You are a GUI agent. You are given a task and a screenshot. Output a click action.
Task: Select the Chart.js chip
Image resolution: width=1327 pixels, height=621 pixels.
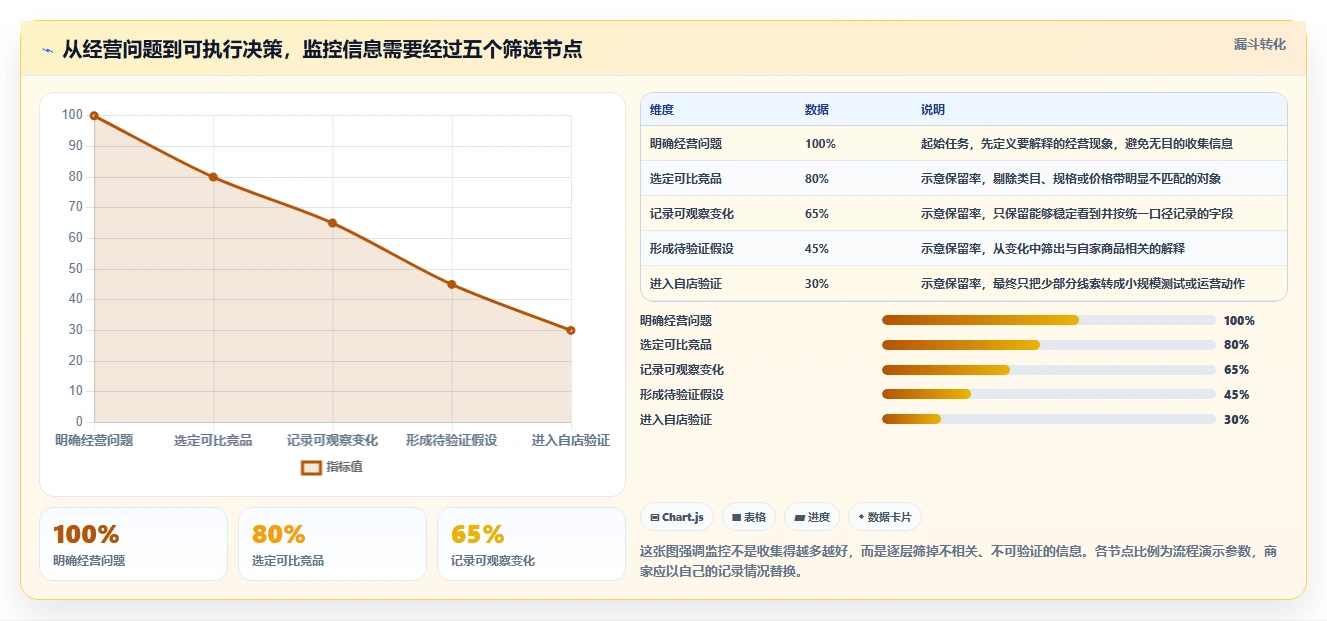677,517
